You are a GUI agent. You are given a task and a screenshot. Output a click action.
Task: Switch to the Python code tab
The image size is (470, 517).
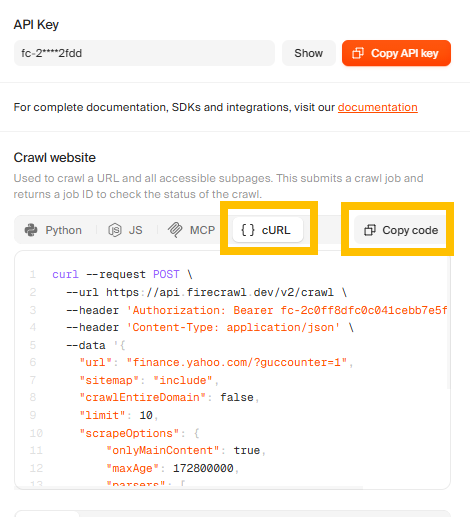pyautogui.click(x=53, y=230)
